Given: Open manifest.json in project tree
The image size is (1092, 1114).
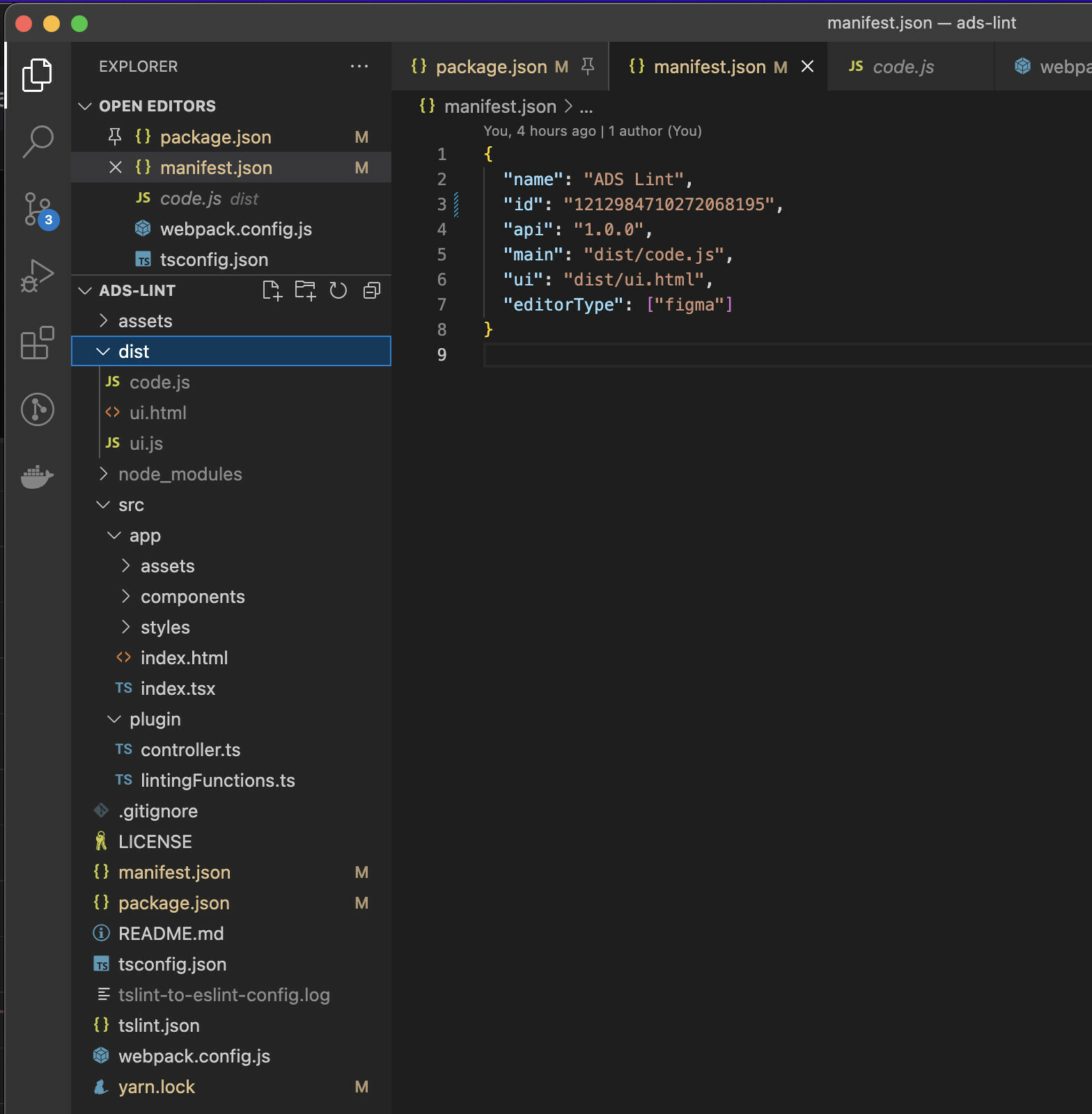Looking at the screenshot, I should pyautogui.click(x=231, y=872).
